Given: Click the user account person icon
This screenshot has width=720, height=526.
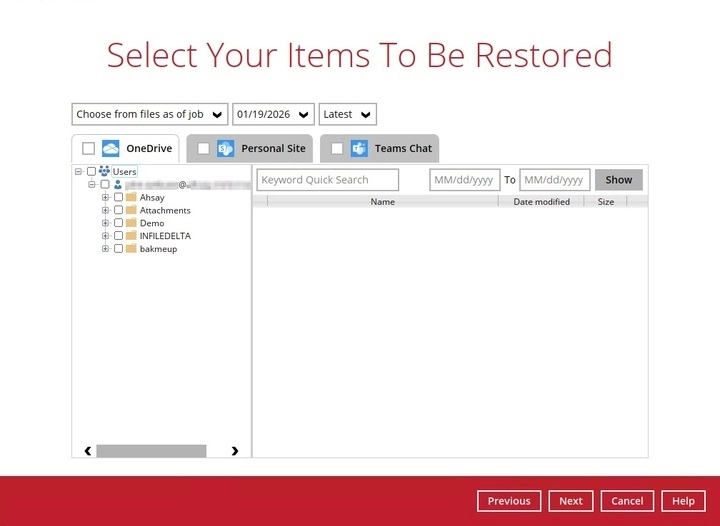Looking at the screenshot, I should [118, 185].
